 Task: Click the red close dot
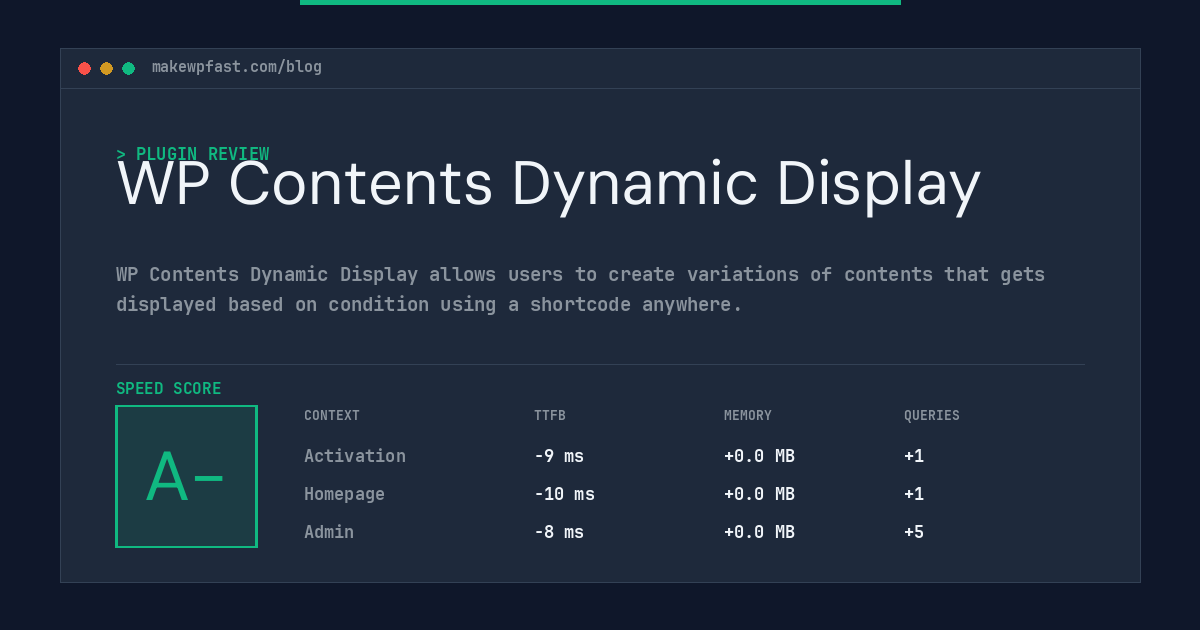[x=84, y=68]
